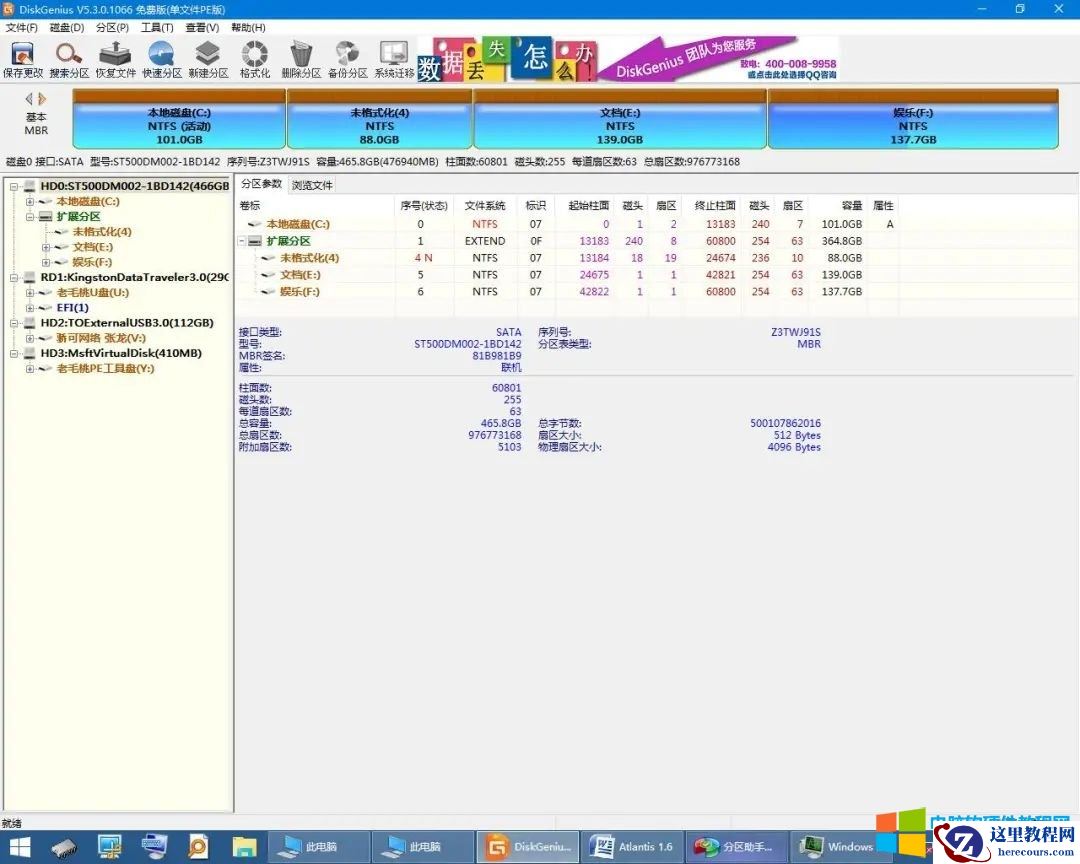Open the File Explorer folder taskbar icon
The image size is (1080, 864).
click(244, 847)
